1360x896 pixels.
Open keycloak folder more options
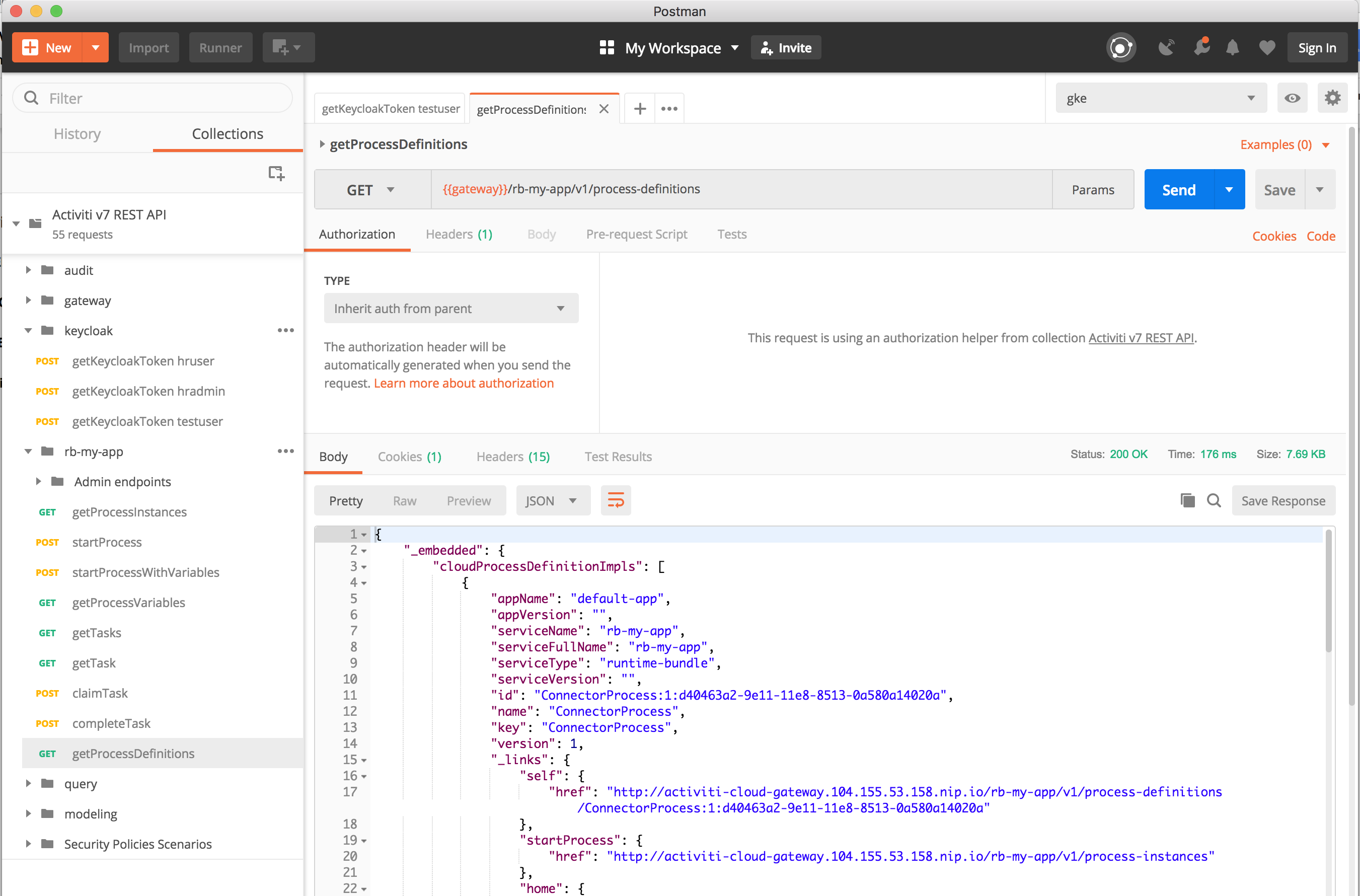pyautogui.click(x=286, y=330)
